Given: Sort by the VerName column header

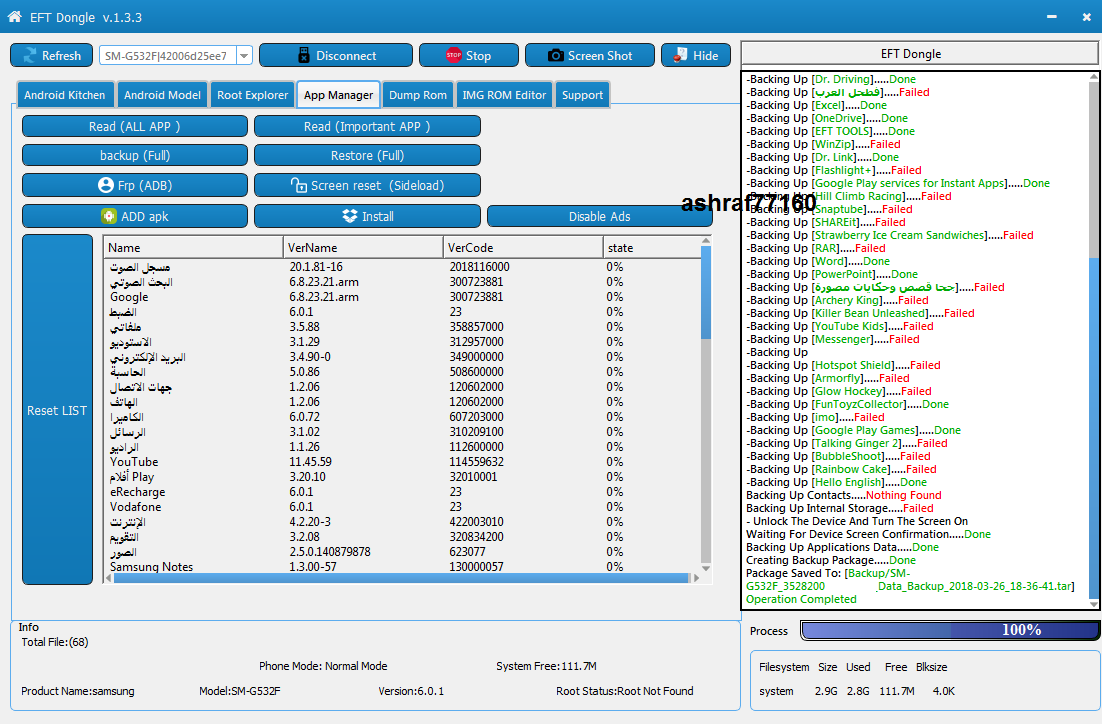Looking at the screenshot, I should 363,247.
